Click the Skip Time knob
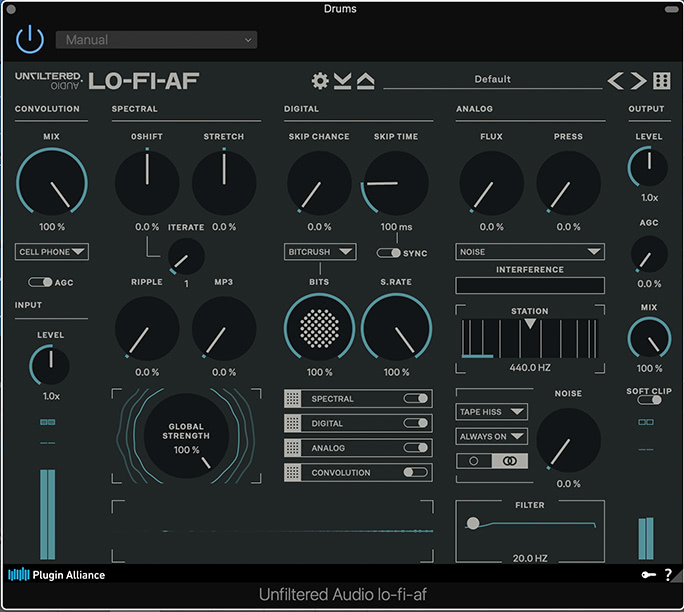 [396, 183]
